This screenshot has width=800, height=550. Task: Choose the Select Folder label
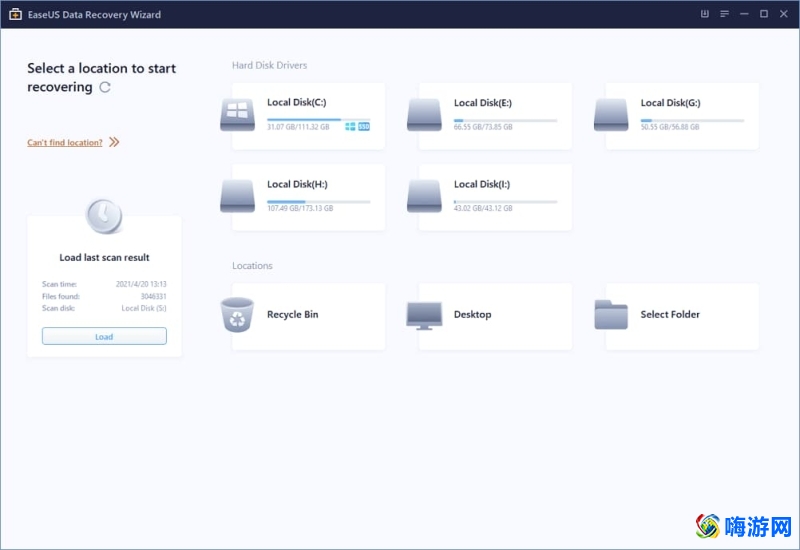(670, 314)
